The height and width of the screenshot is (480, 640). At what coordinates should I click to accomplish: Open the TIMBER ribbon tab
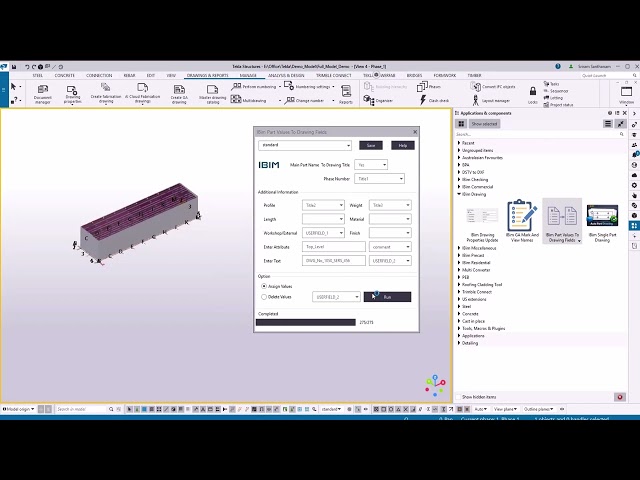pyautogui.click(x=474, y=76)
